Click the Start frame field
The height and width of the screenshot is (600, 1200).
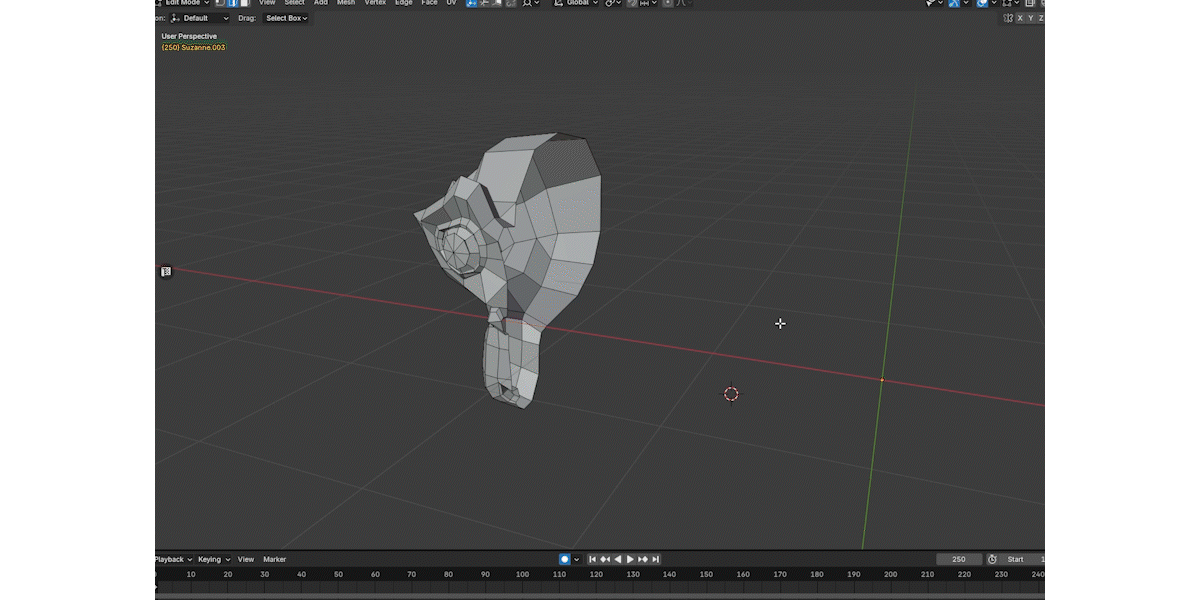tap(1021, 559)
